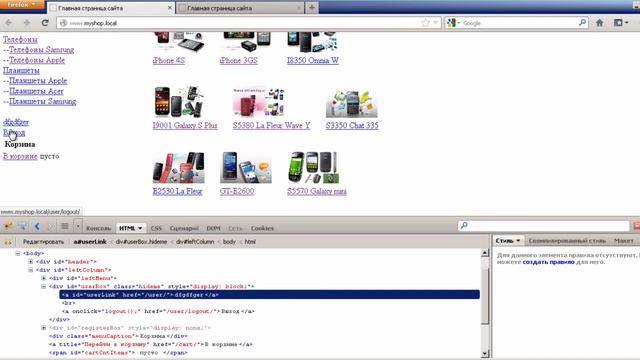Close the first Главная страница сайта tab
This screenshot has width=640, height=360.
pos(170,8)
